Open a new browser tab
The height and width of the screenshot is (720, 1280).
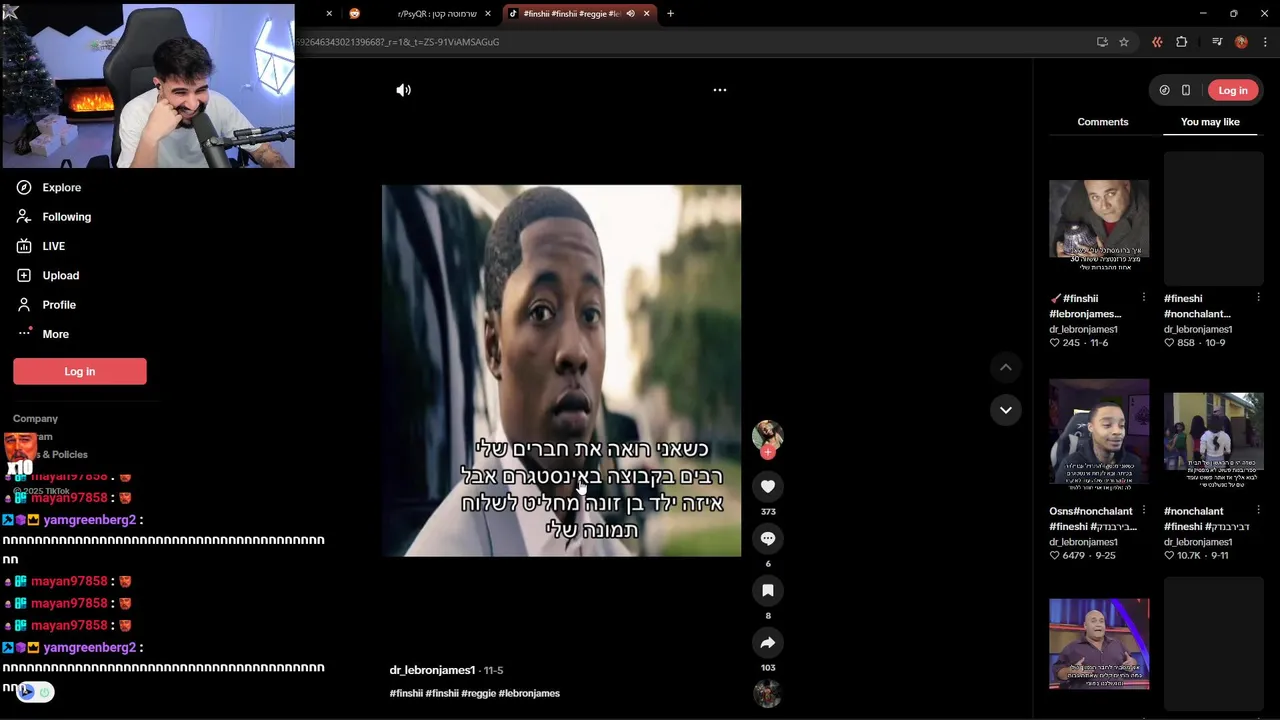(x=670, y=13)
